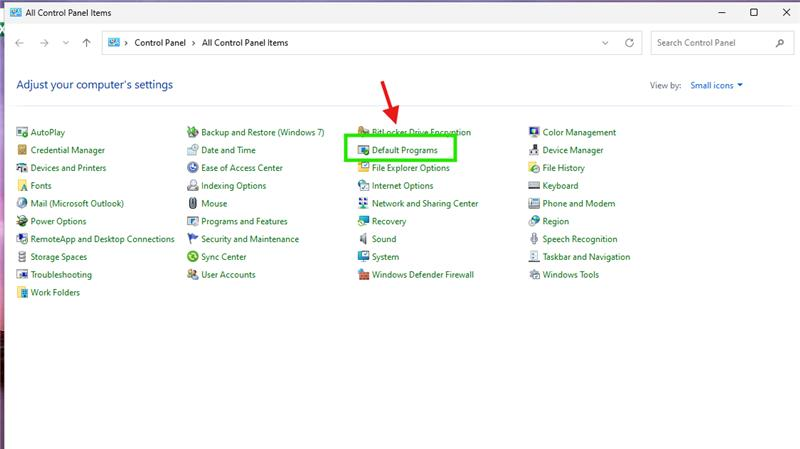Select the Control Panel breadcrumb
Image resolution: width=800 pixels, height=449 pixels.
(160, 43)
